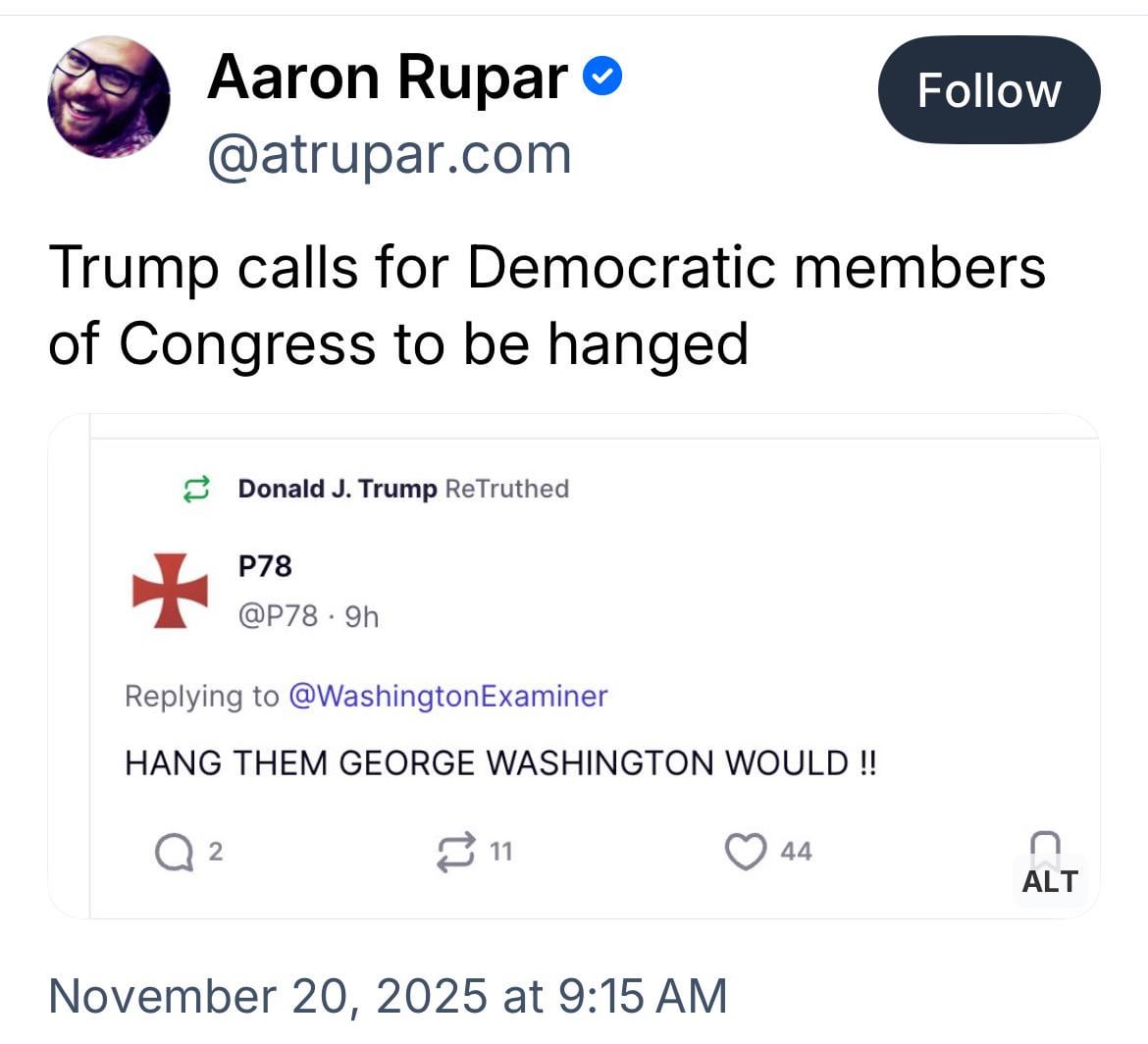Open the P78 display name
1148x1044 pixels.
(x=265, y=566)
